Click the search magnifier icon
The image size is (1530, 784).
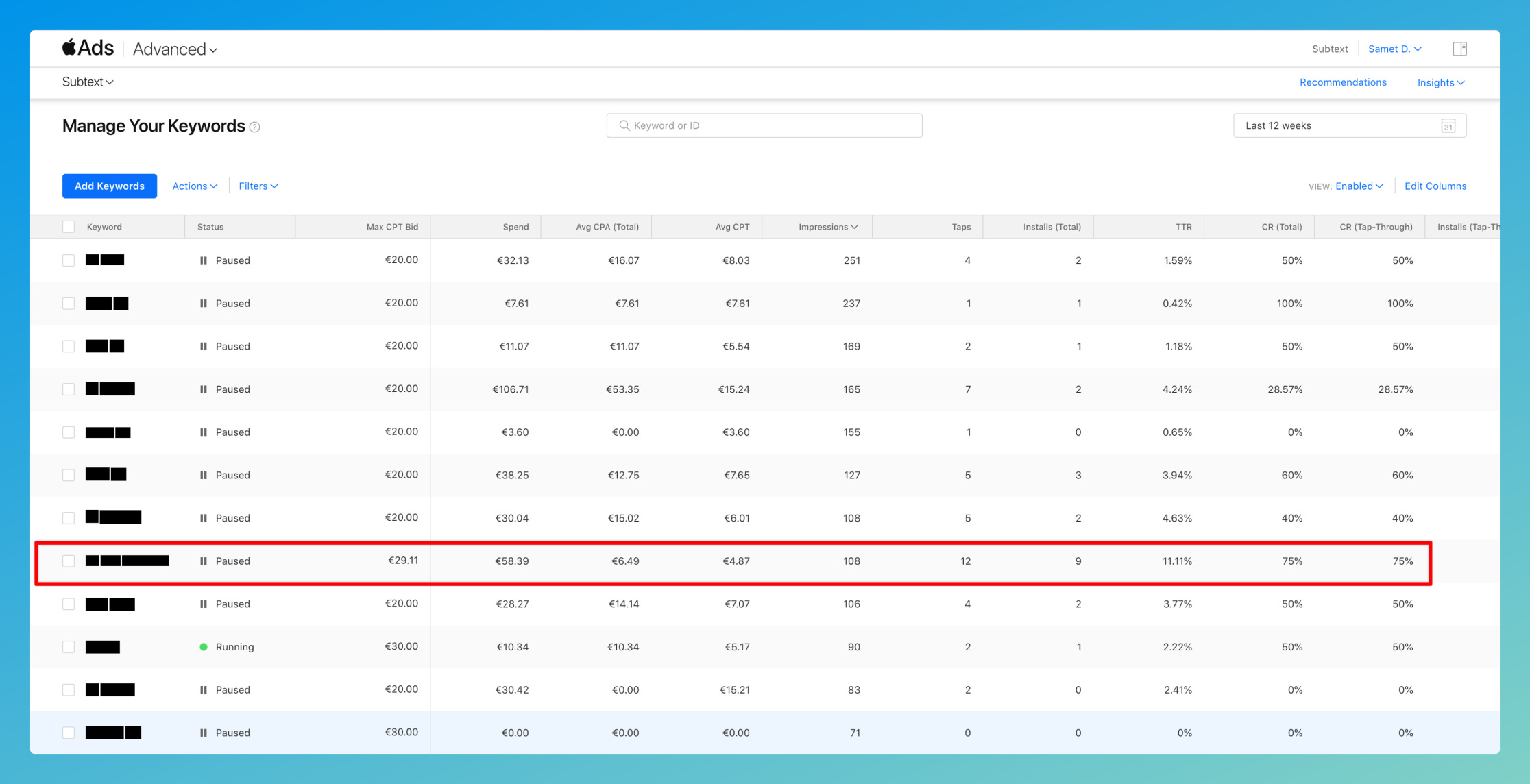click(624, 125)
